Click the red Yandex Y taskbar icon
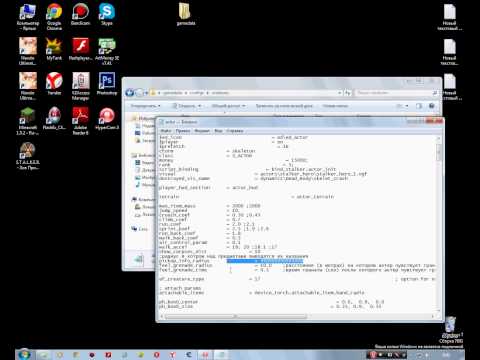The height and width of the screenshot is (360, 480). (x=172, y=355)
